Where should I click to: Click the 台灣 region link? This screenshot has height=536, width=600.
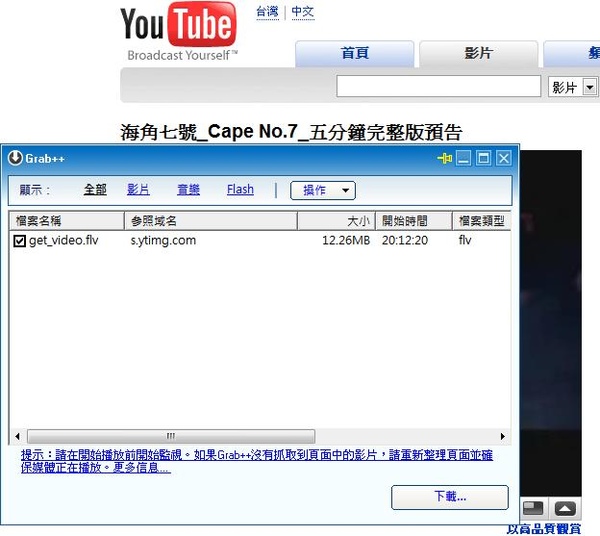[x=267, y=12]
